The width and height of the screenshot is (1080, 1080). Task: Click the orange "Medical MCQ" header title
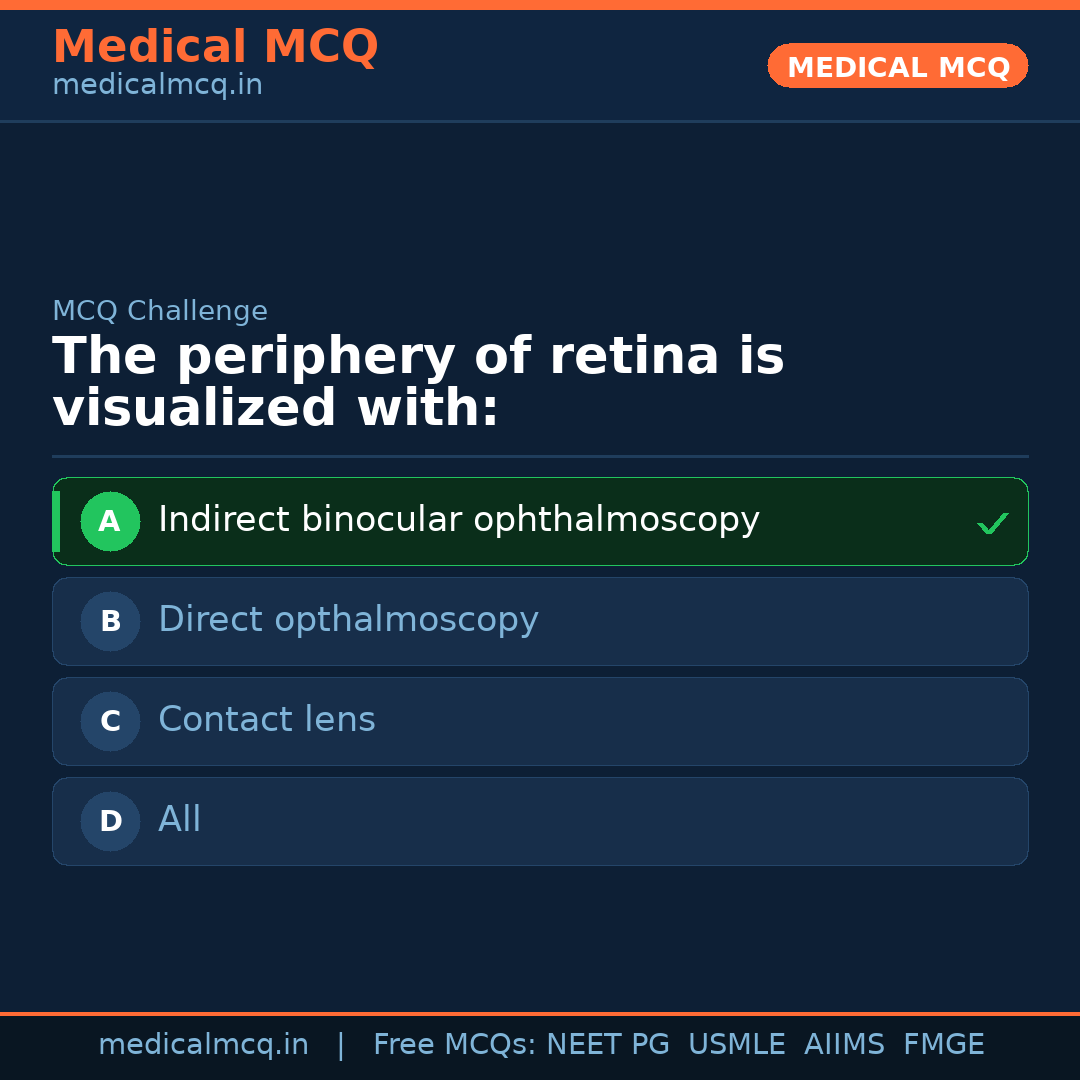coord(215,47)
